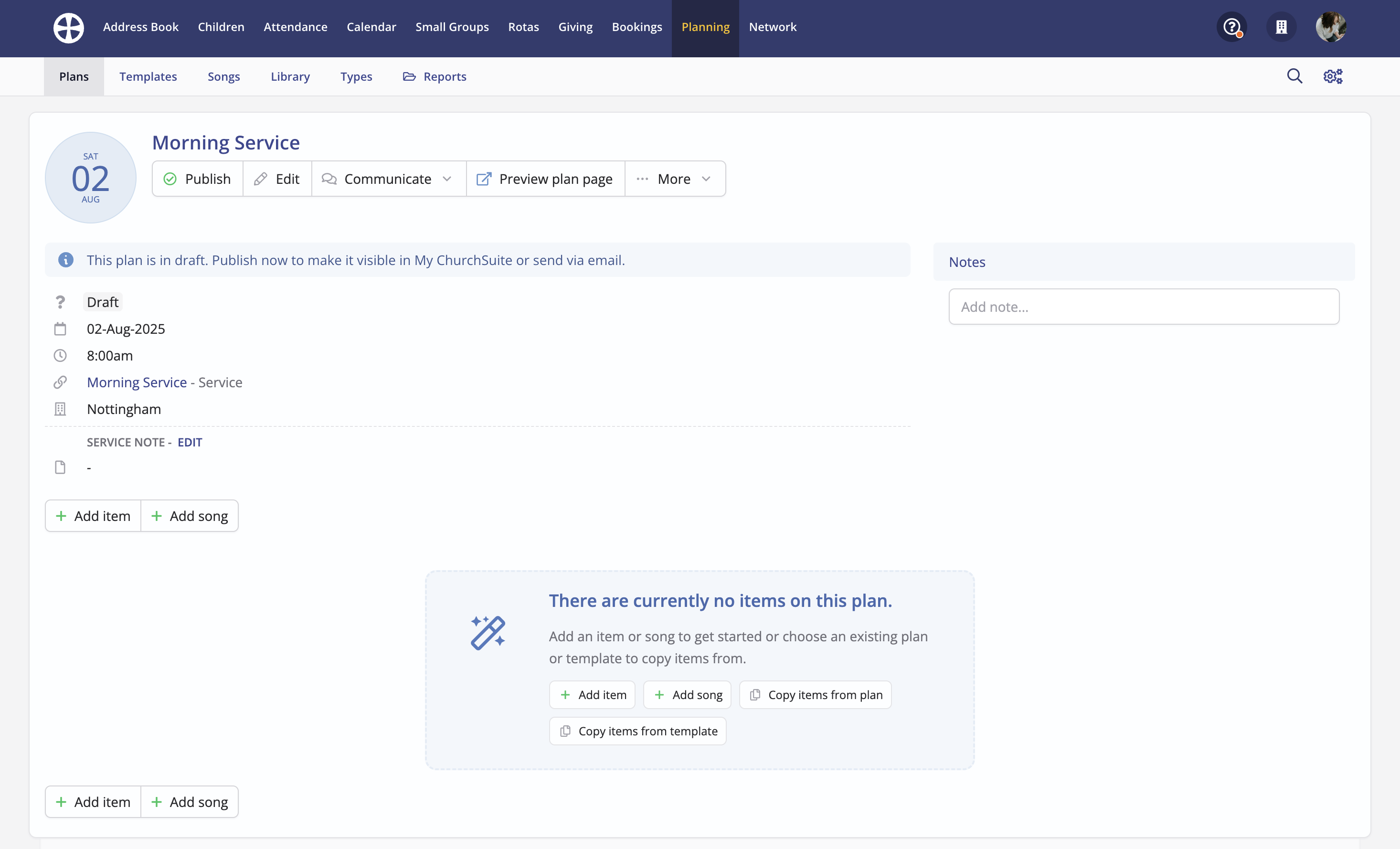Expand the Communicate dropdown
This screenshot has width=1400, height=849.
point(389,179)
